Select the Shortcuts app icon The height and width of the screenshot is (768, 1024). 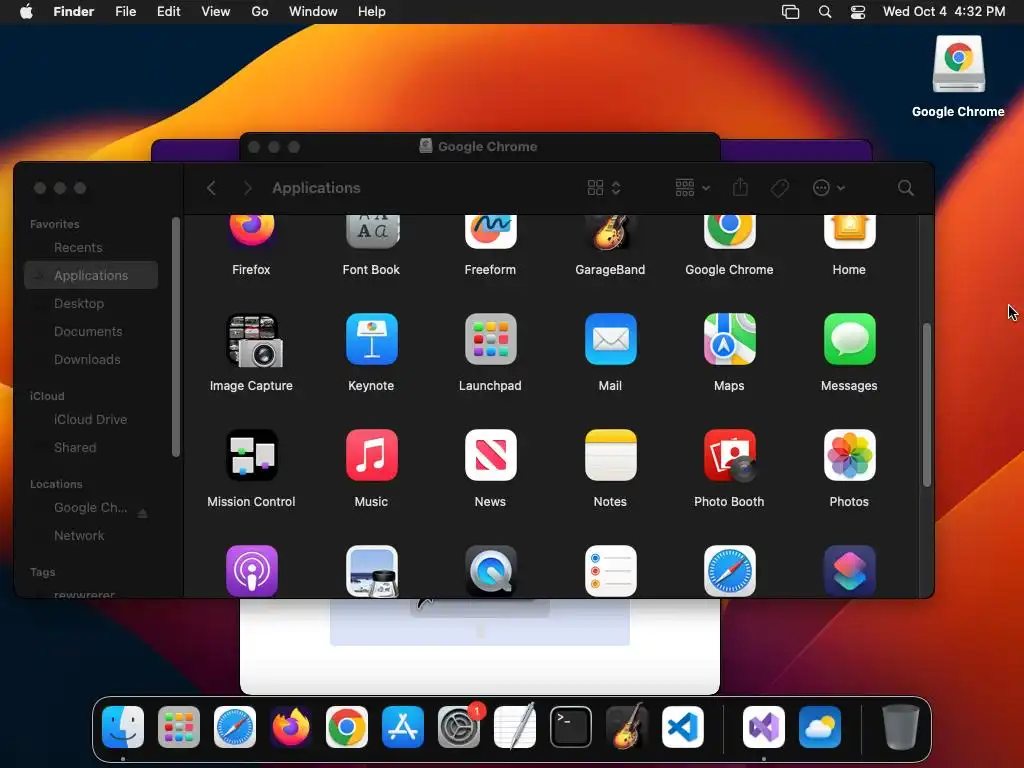(x=849, y=571)
